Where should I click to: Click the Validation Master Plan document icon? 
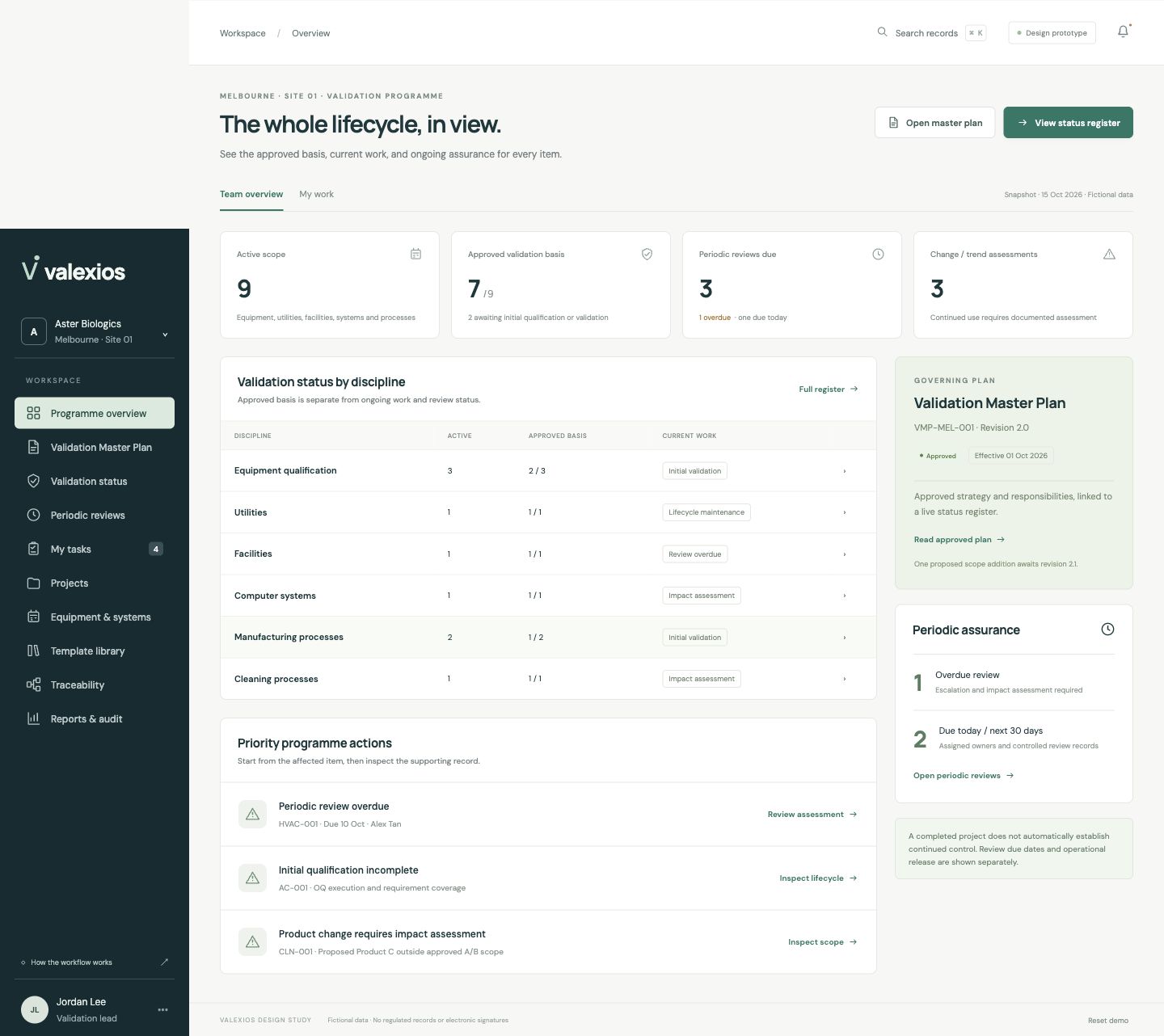[x=33, y=447]
